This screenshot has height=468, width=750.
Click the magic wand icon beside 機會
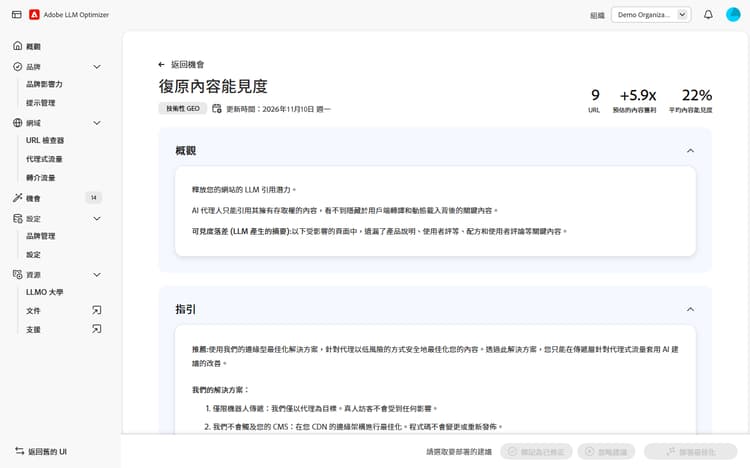coord(18,198)
